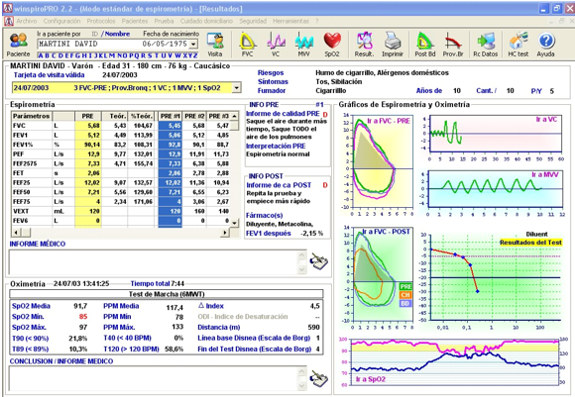575x397 pixels.
Task: Launch the Prov.Br test icon
Action: 453,44
